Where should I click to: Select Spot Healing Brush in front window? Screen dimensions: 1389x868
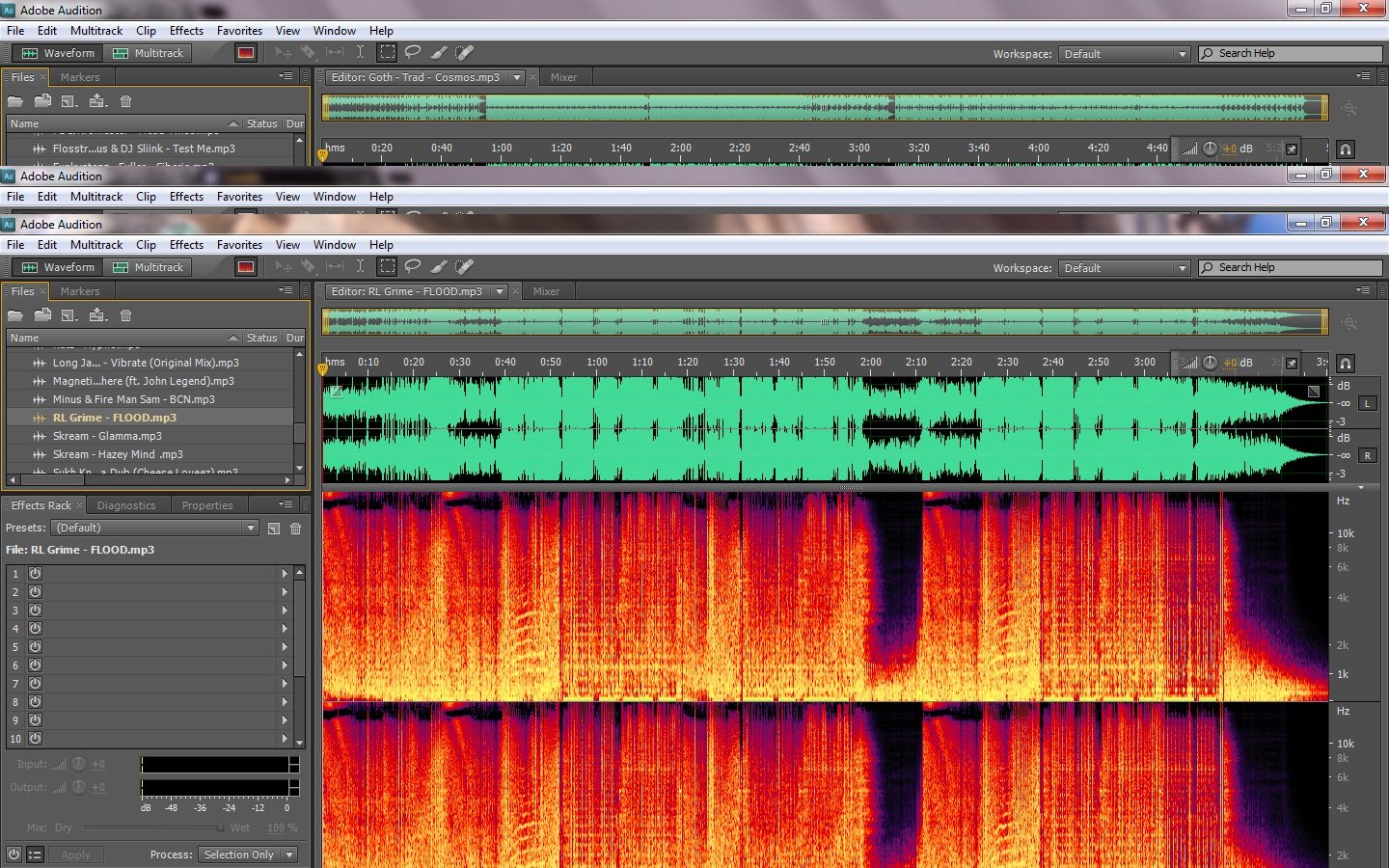coord(465,267)
